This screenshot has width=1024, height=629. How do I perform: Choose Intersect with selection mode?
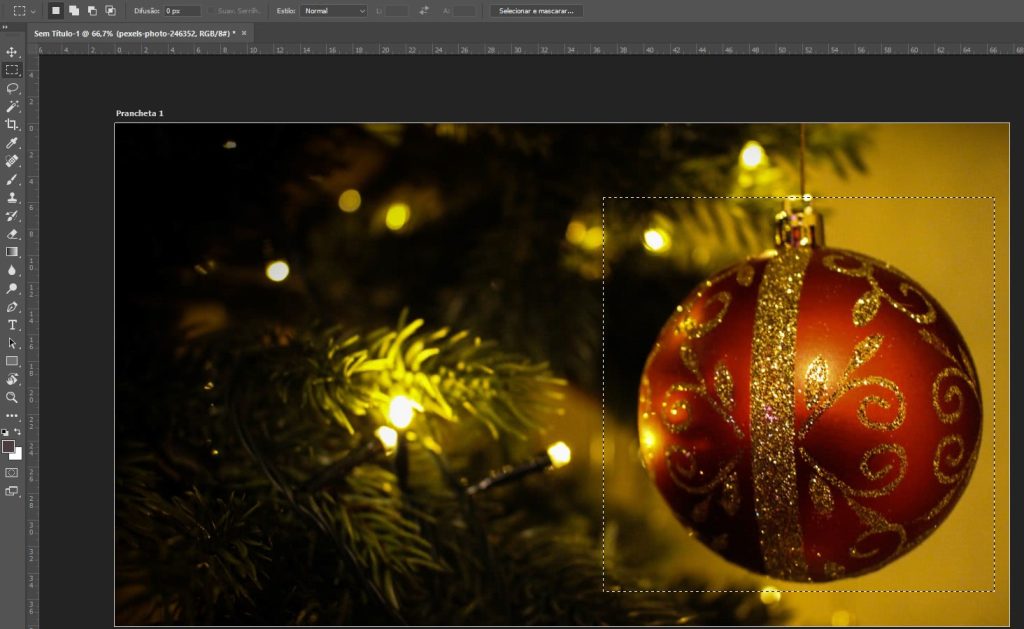coord(110,10)
